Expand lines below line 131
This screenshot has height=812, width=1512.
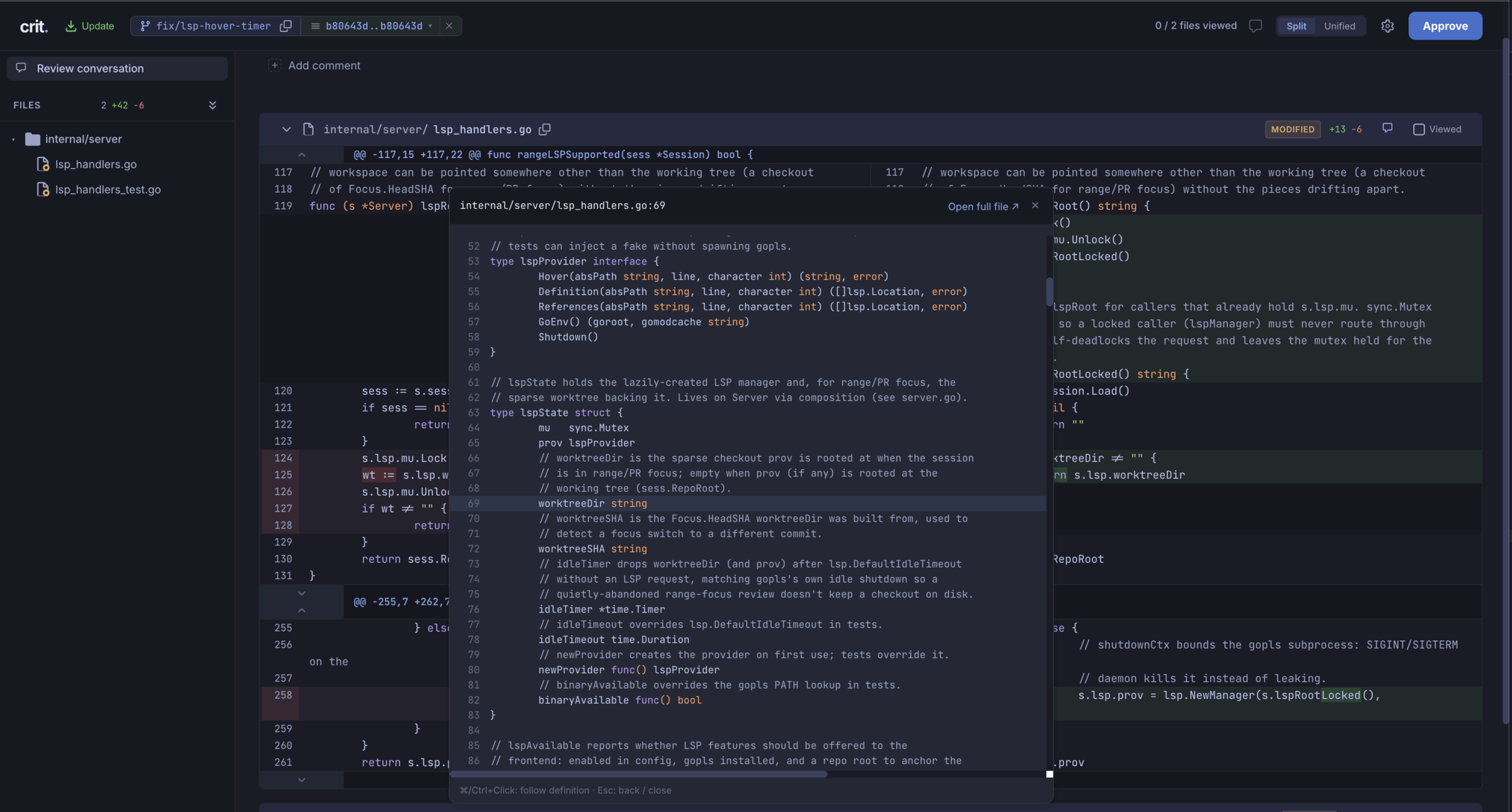(302, 593)
